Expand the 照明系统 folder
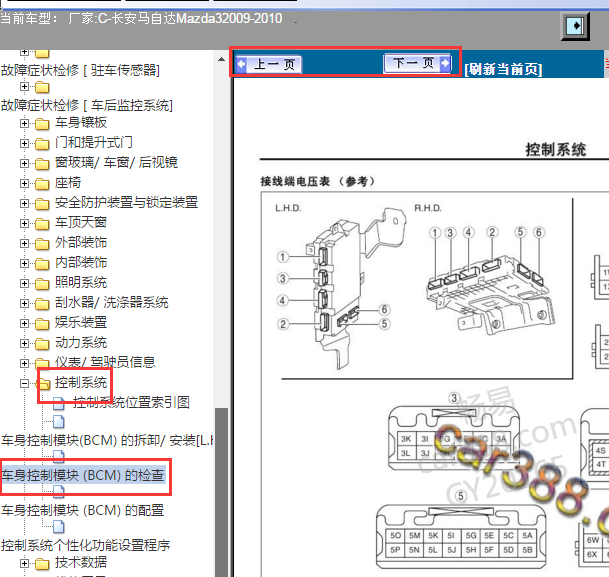 click(x=24, y=283)
